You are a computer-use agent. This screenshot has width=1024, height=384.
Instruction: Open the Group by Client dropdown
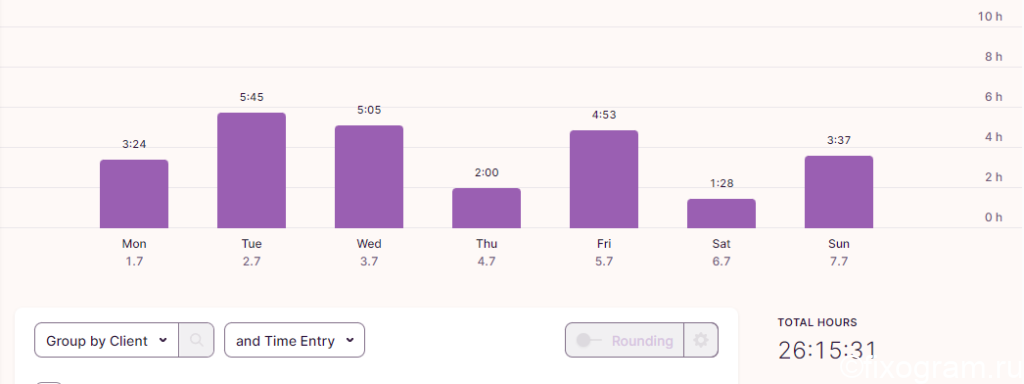[x=106, y=340]
